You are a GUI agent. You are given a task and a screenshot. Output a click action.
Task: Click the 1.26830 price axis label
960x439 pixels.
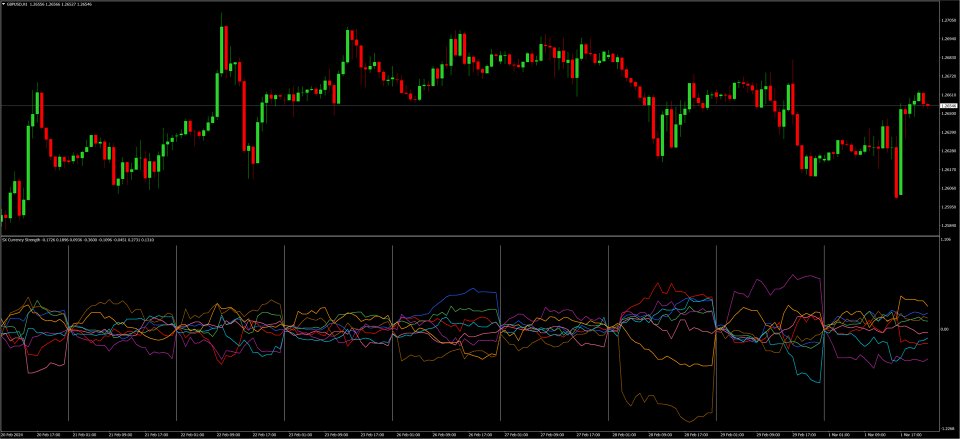click(949, 58)
